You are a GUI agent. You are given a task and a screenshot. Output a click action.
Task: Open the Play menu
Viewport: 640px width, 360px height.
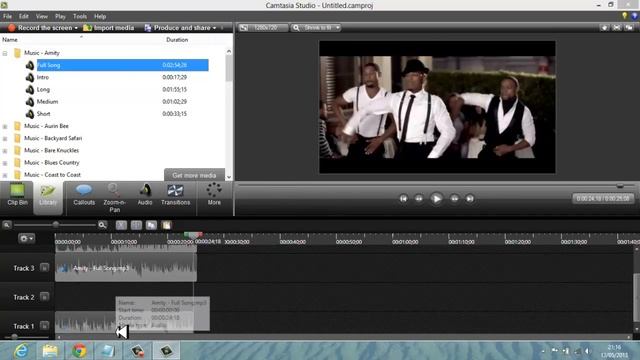(60, 16)
